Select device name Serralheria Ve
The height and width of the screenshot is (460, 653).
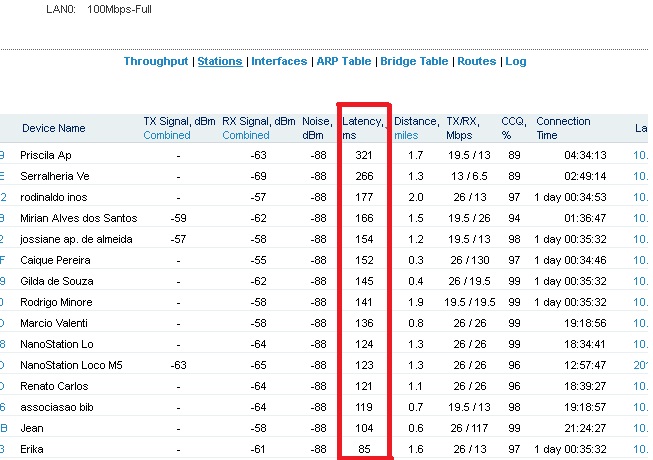click(x=55, y=176)
